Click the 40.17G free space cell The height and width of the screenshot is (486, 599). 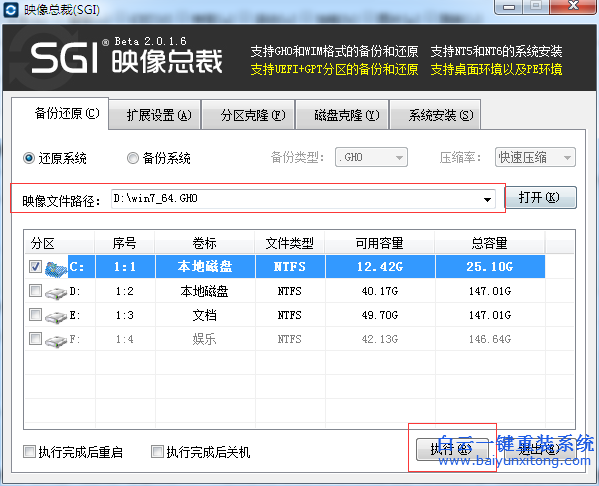pos(380,291)
